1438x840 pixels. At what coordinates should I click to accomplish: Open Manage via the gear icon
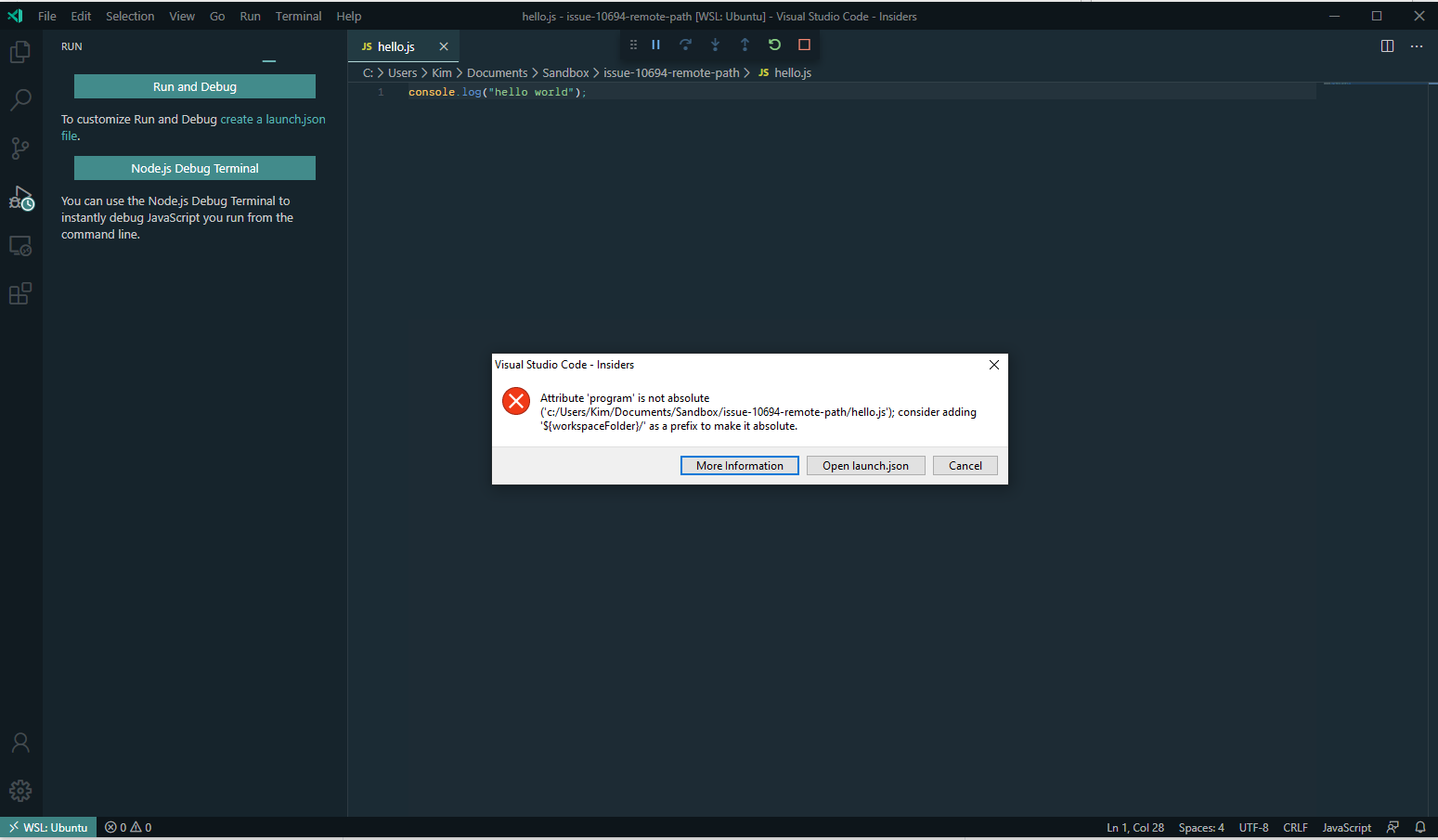tap(20, 791)
